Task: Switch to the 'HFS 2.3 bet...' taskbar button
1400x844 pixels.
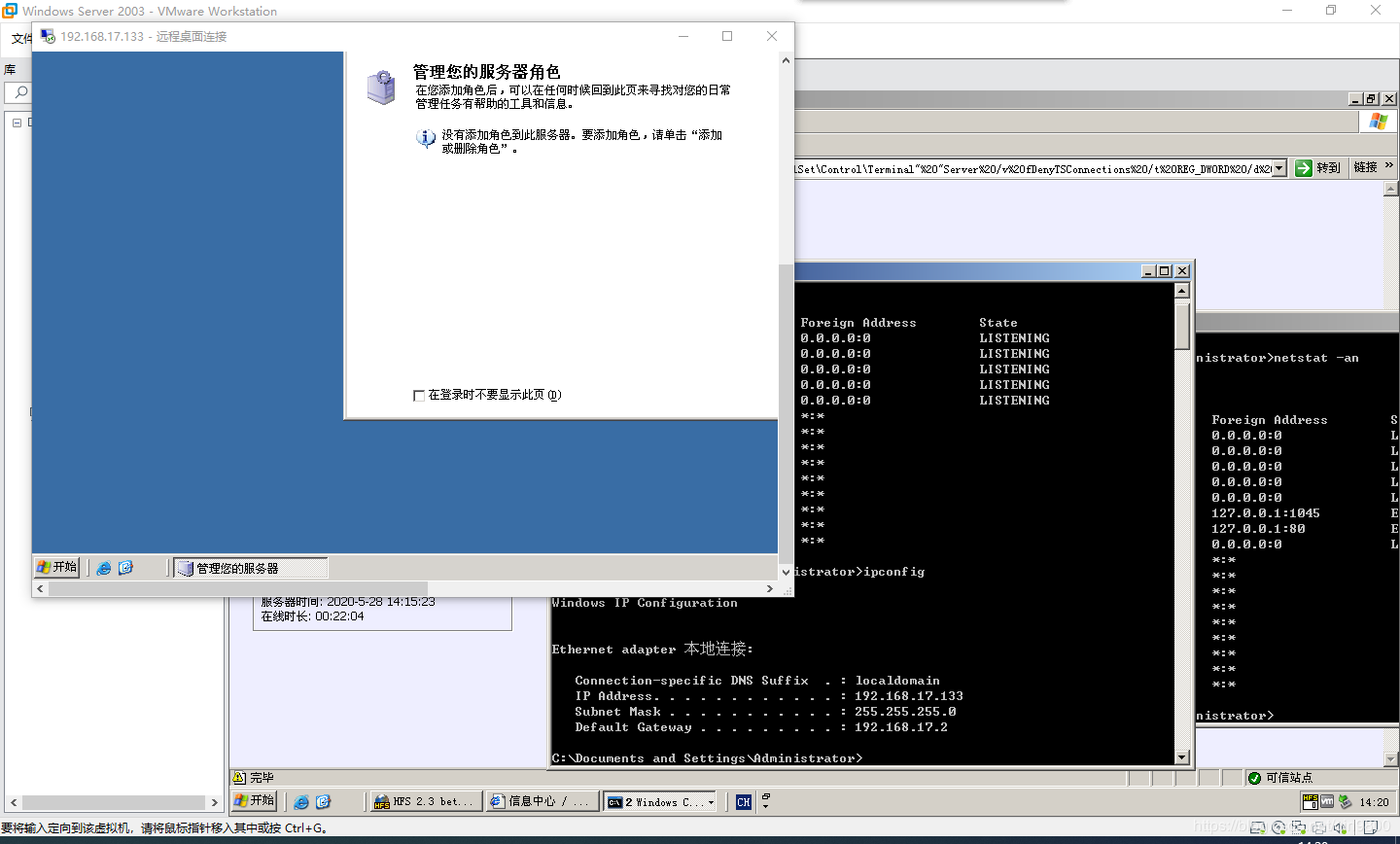Action: pos(426,801)
